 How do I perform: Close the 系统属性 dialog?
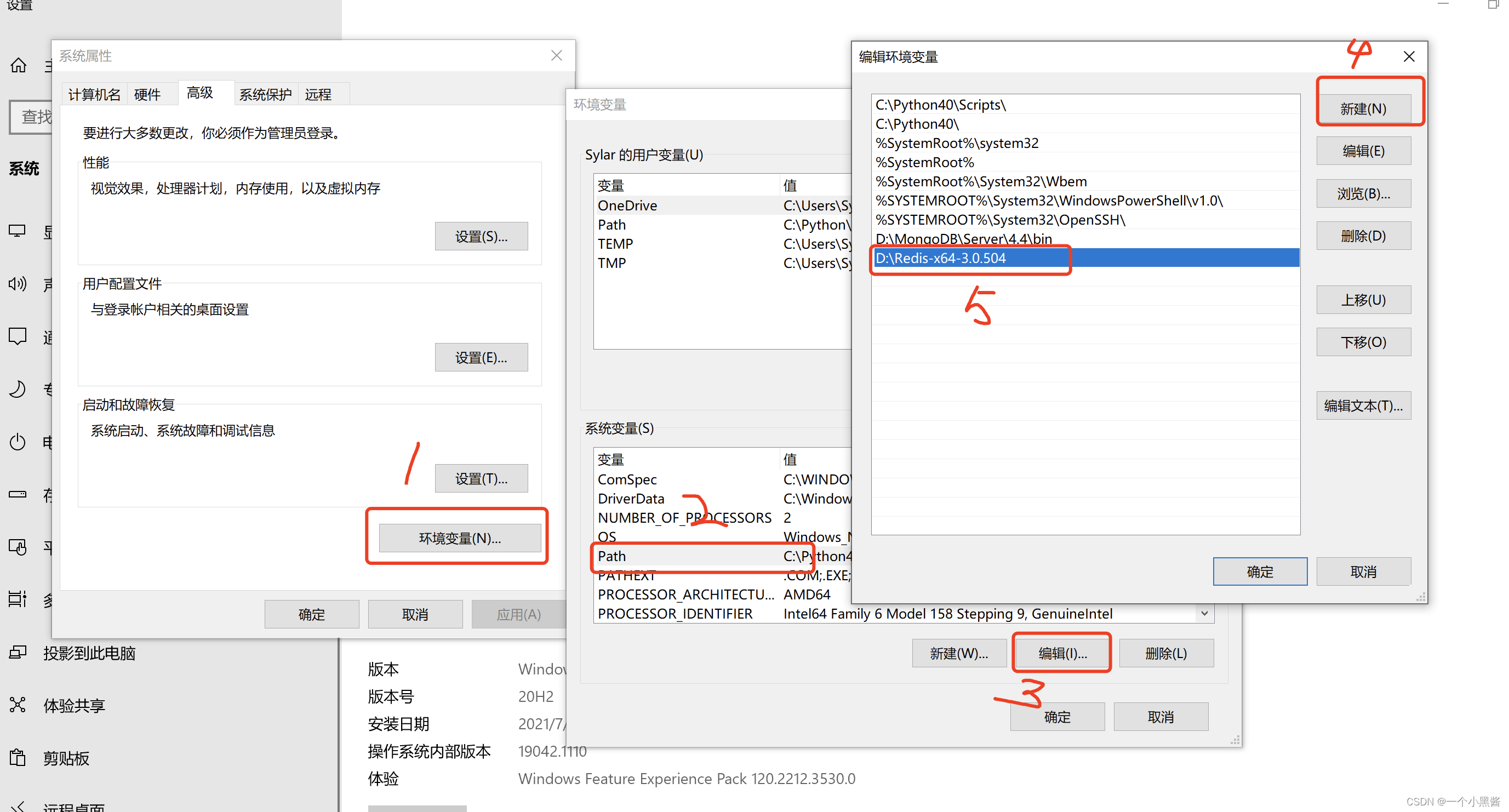click(x=556, y=56)
